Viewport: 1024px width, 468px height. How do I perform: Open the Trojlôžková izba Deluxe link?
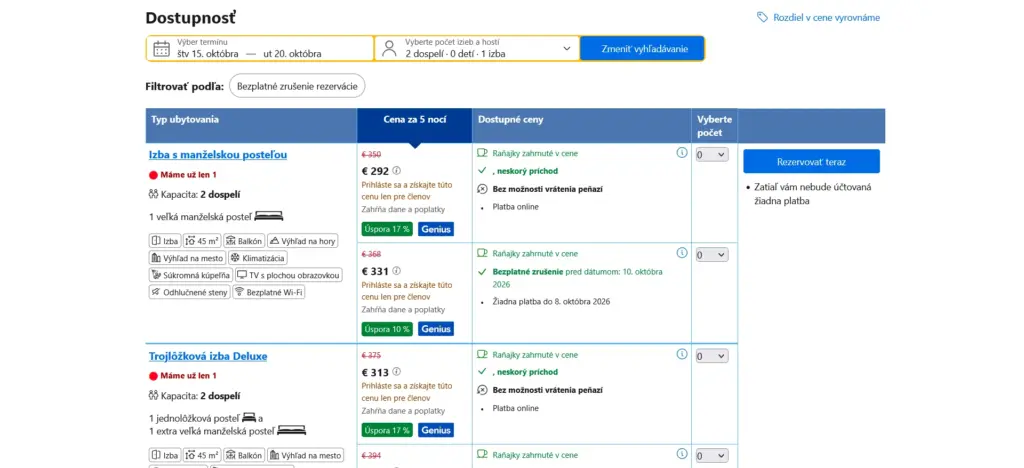tap(208, 356)
